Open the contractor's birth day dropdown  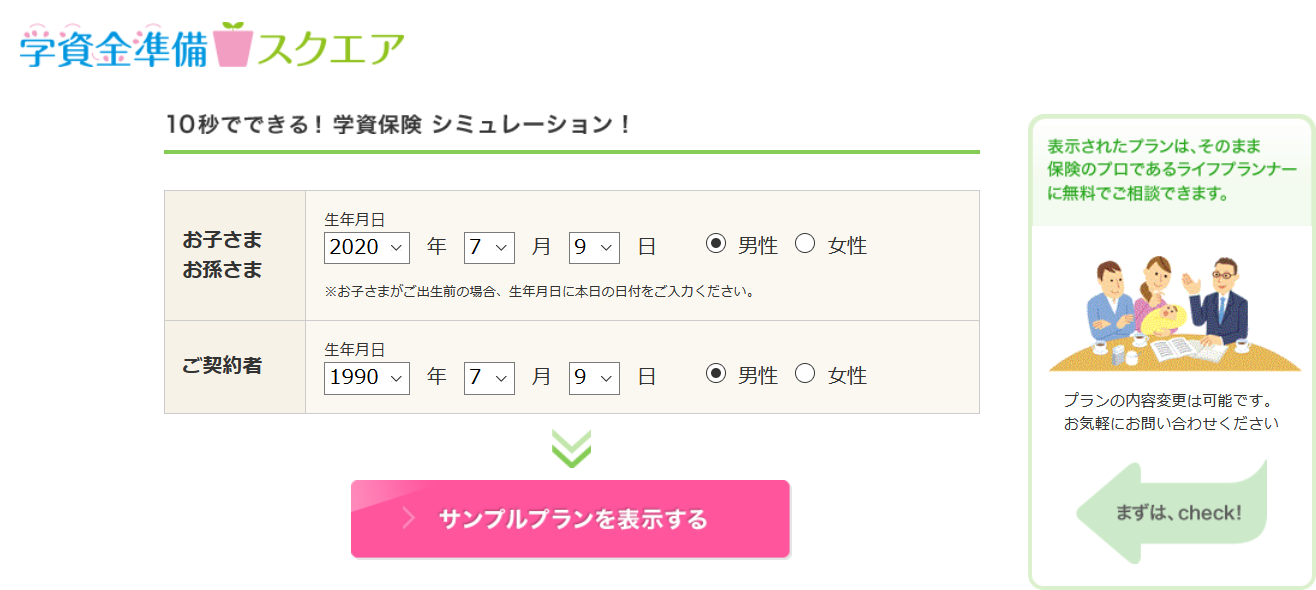[594, 377]
